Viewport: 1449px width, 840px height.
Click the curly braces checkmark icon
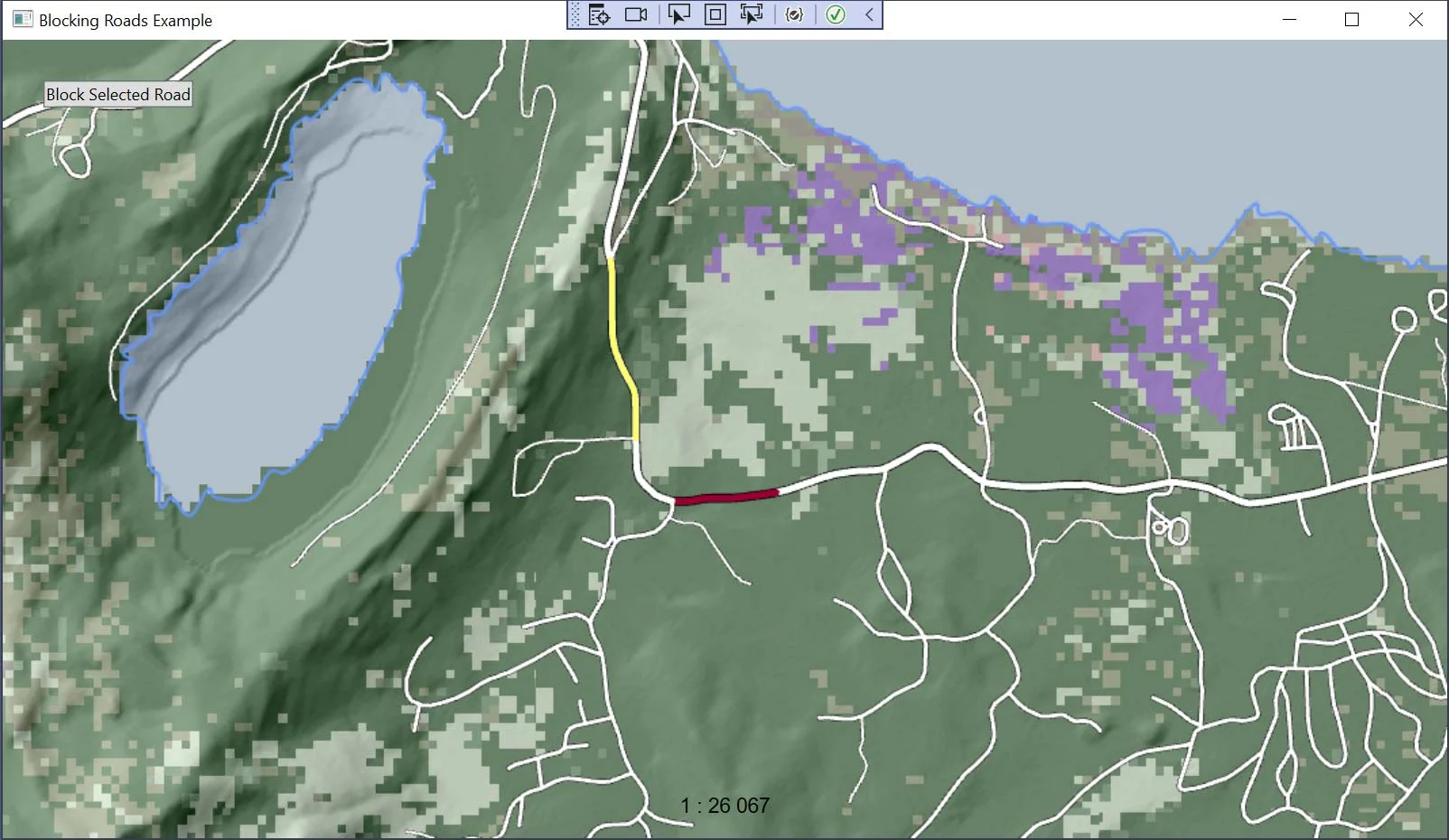(x=794, y=14)
